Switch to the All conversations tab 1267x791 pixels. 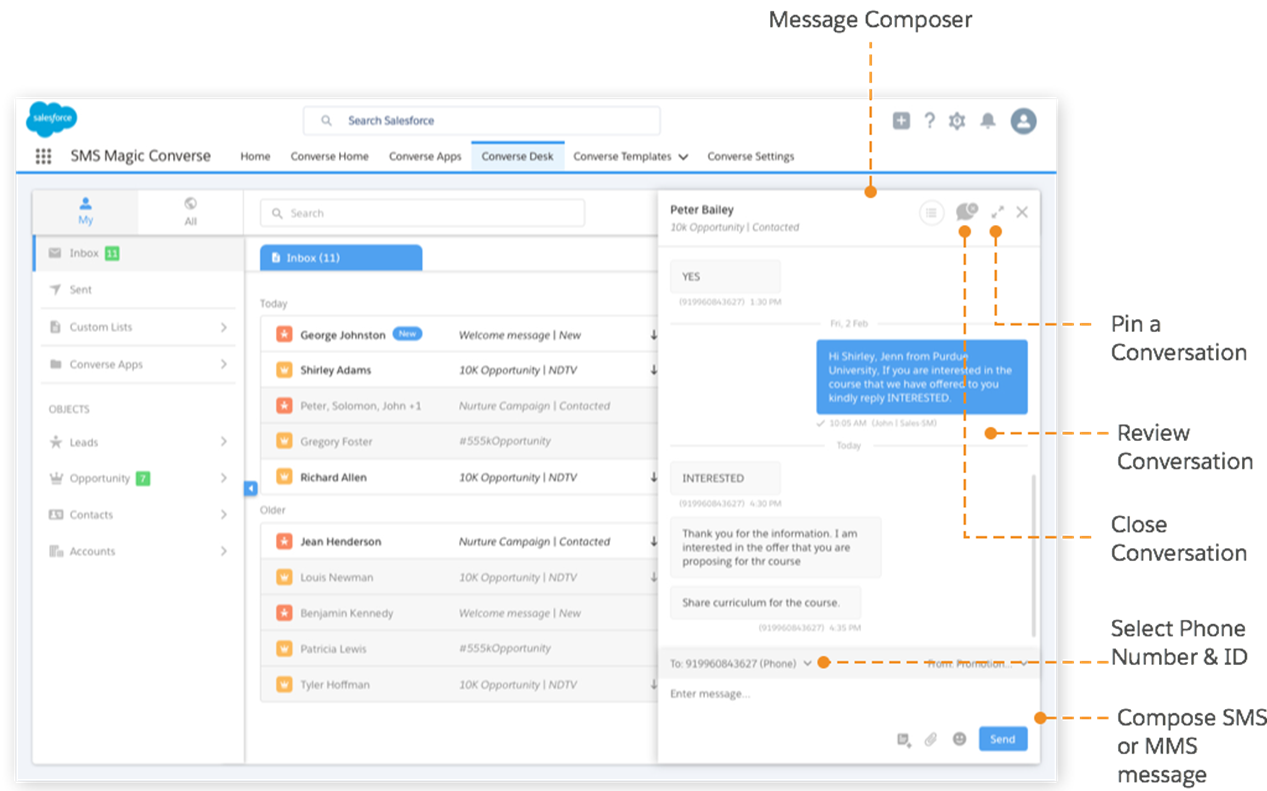click(x=191, y=211)
